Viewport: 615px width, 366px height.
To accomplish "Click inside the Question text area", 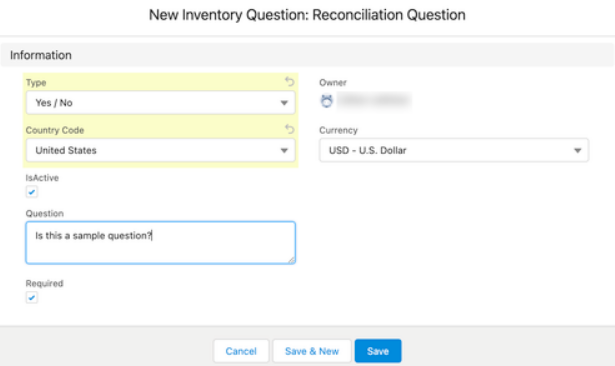I will (160, 242).
